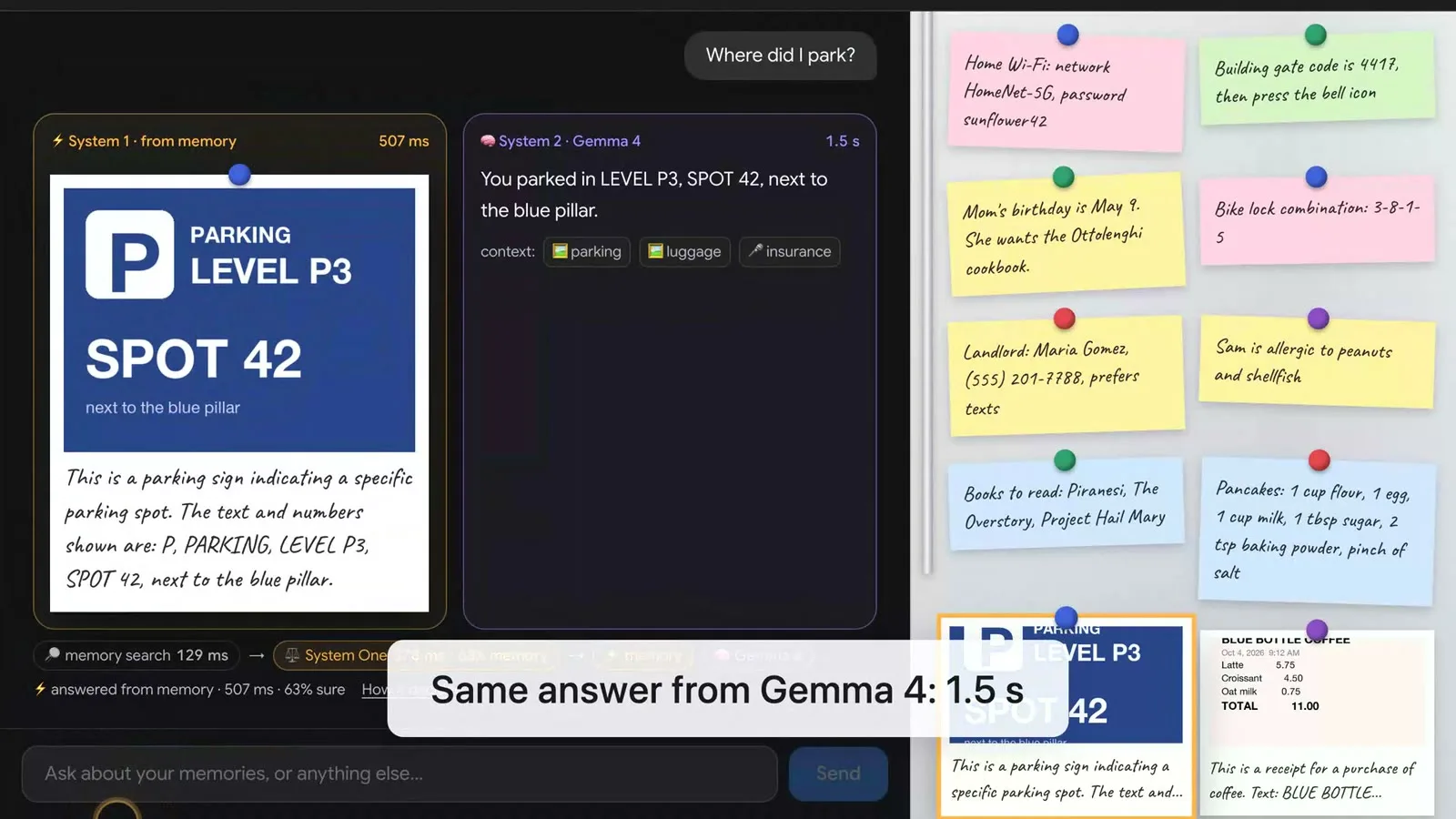Click the green pin on Mom's birthday note
Image resolution: width=1456 pixels, height=819 pixels.
1063,177
